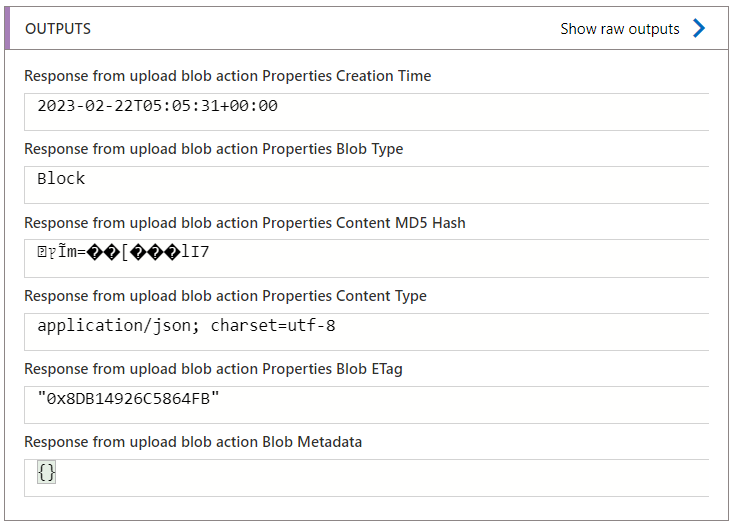The height and width of the screenshot is (527, 736).
Task: Click the Properties Blob ETag label
Action: [x=213, y=369]
